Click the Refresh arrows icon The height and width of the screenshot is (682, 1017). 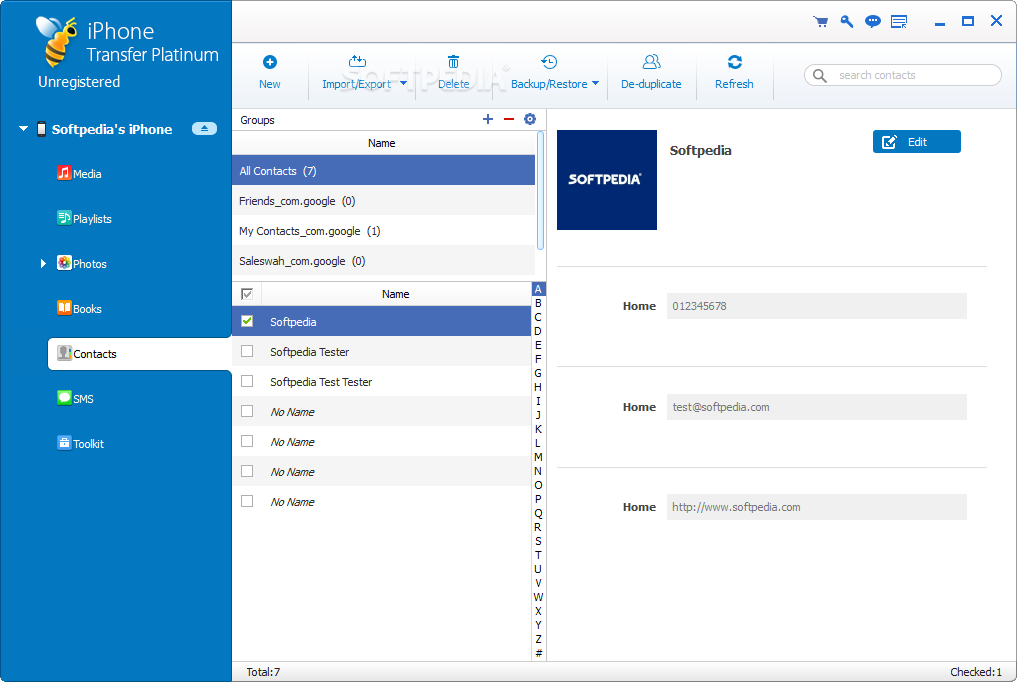[734, 62]
